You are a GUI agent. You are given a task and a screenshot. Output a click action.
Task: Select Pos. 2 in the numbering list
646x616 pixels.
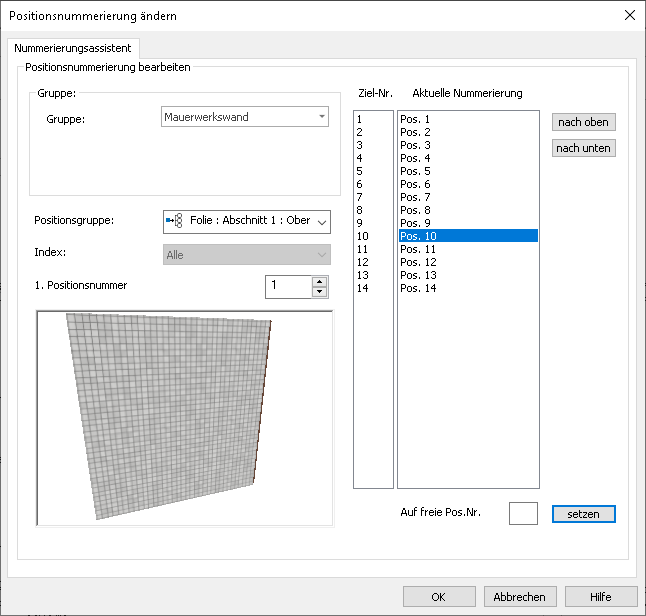(468, 132)
